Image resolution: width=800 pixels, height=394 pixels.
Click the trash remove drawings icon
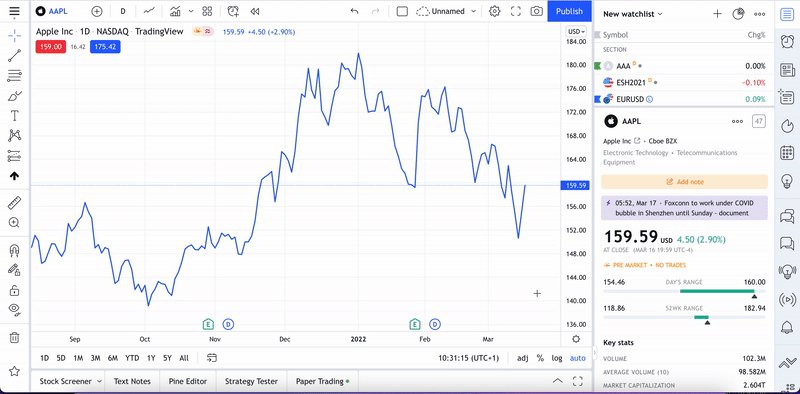coord(14,337)
